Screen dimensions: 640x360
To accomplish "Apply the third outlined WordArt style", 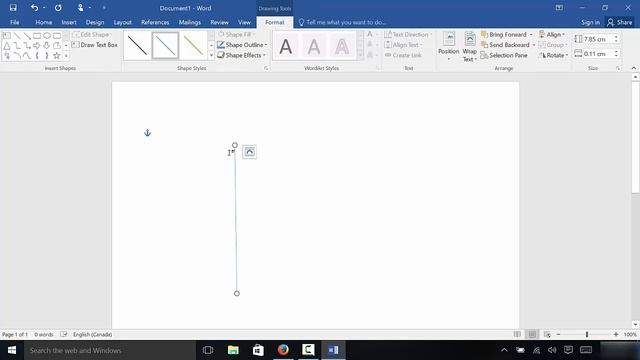I will (341, 47).
